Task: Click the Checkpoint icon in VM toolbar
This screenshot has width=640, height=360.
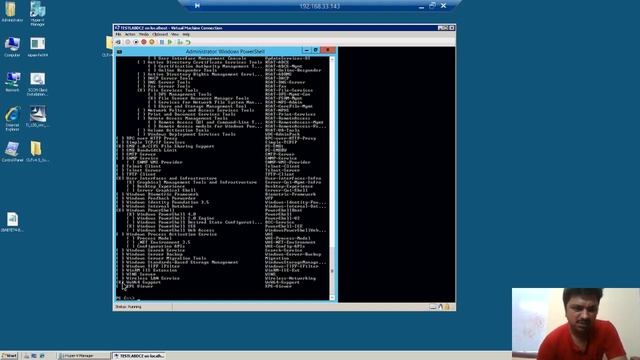Action: tap(180, 42)
